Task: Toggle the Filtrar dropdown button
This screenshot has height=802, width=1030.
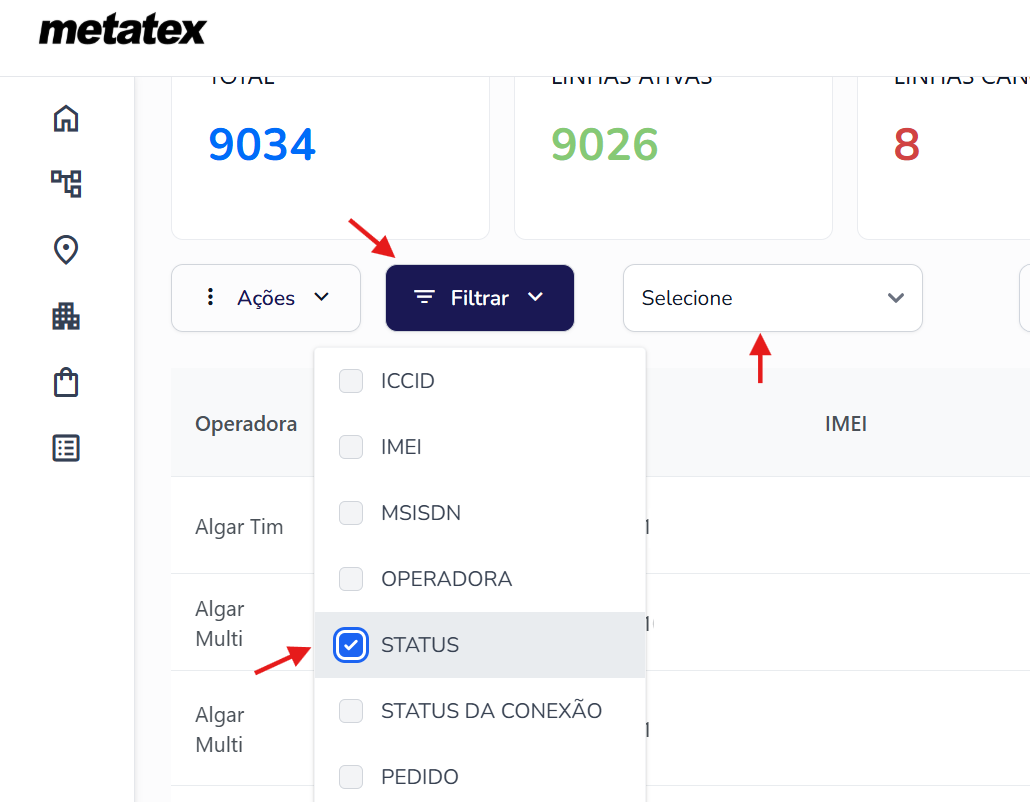Action: pyautogui.click(x=480, y=298)
